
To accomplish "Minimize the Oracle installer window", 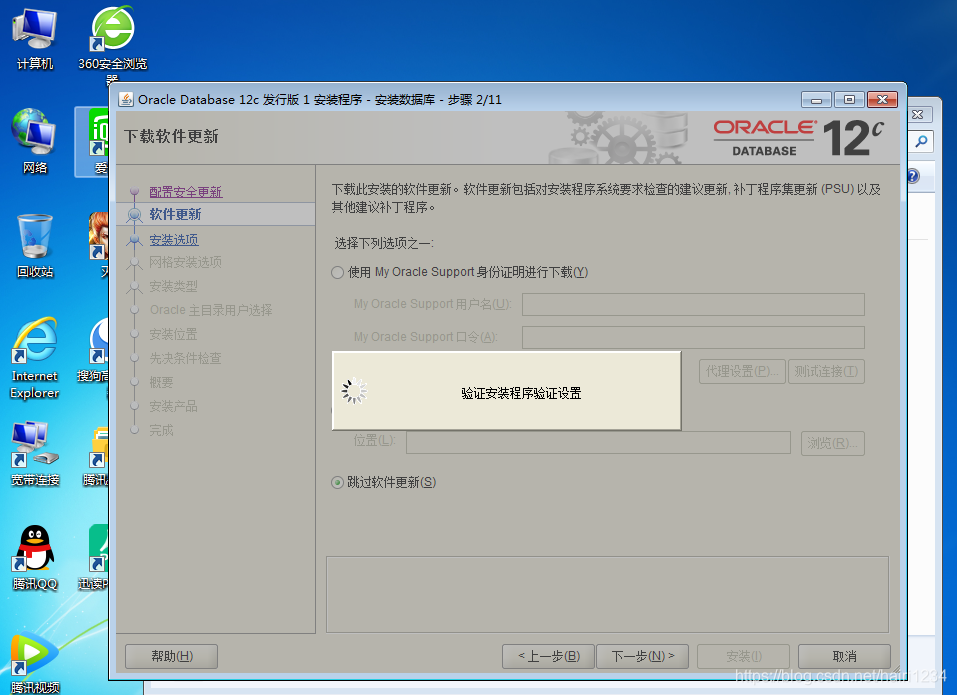I will coord(816,99).
